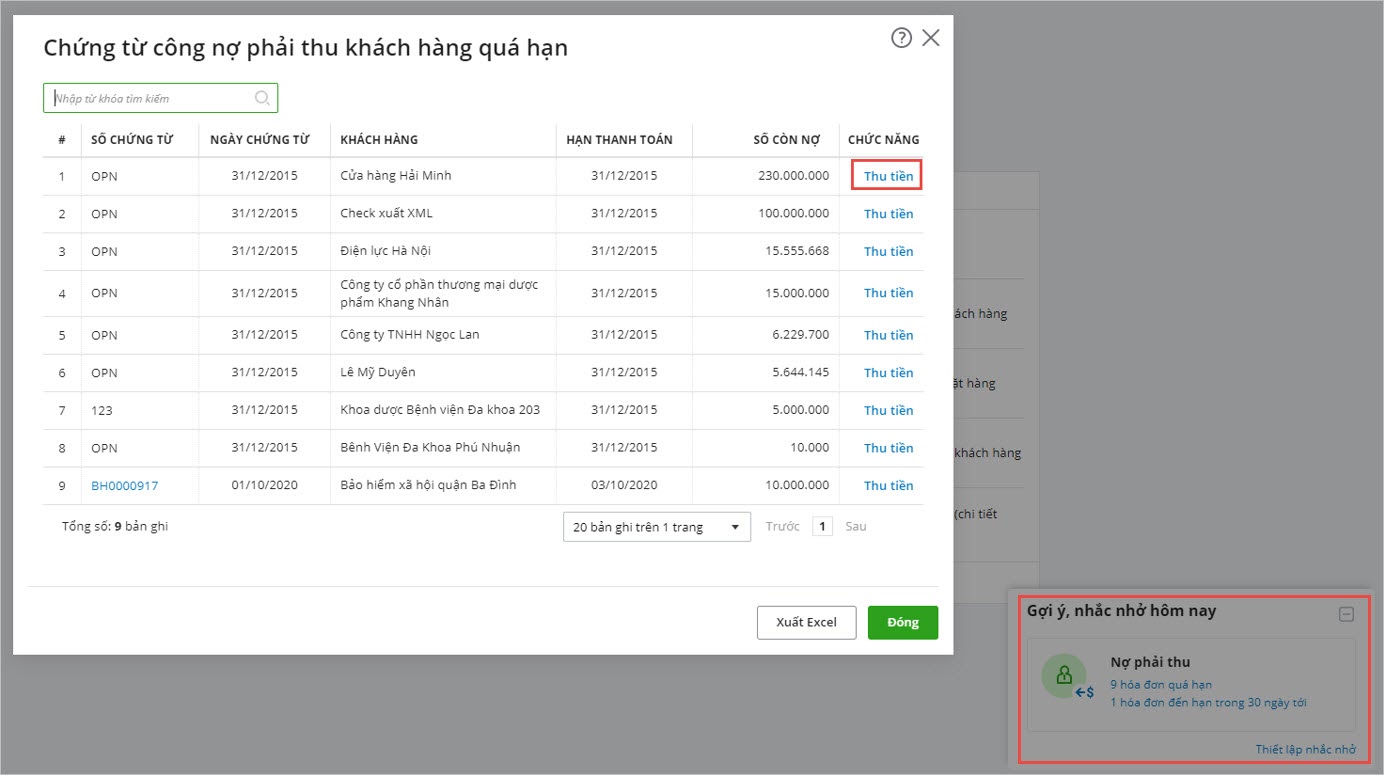Click the help question mark icon
The image size is (1384, 775).
click(x=901, y=38)
